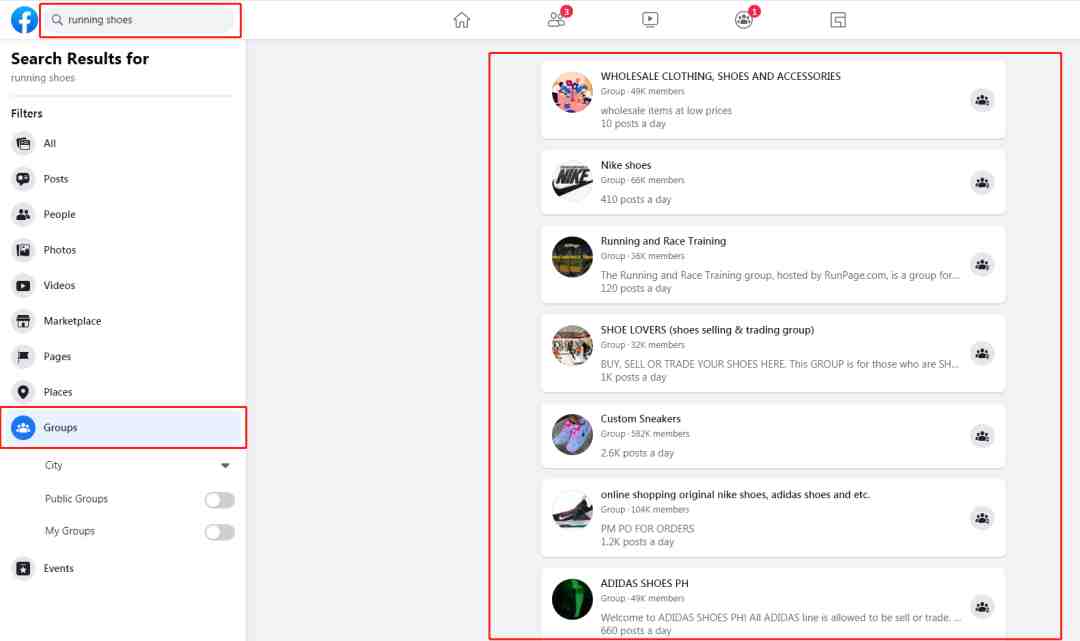Open Groups icon in top navigation bar
Screen dimensions: 1080x641
(x=744, y=19)
